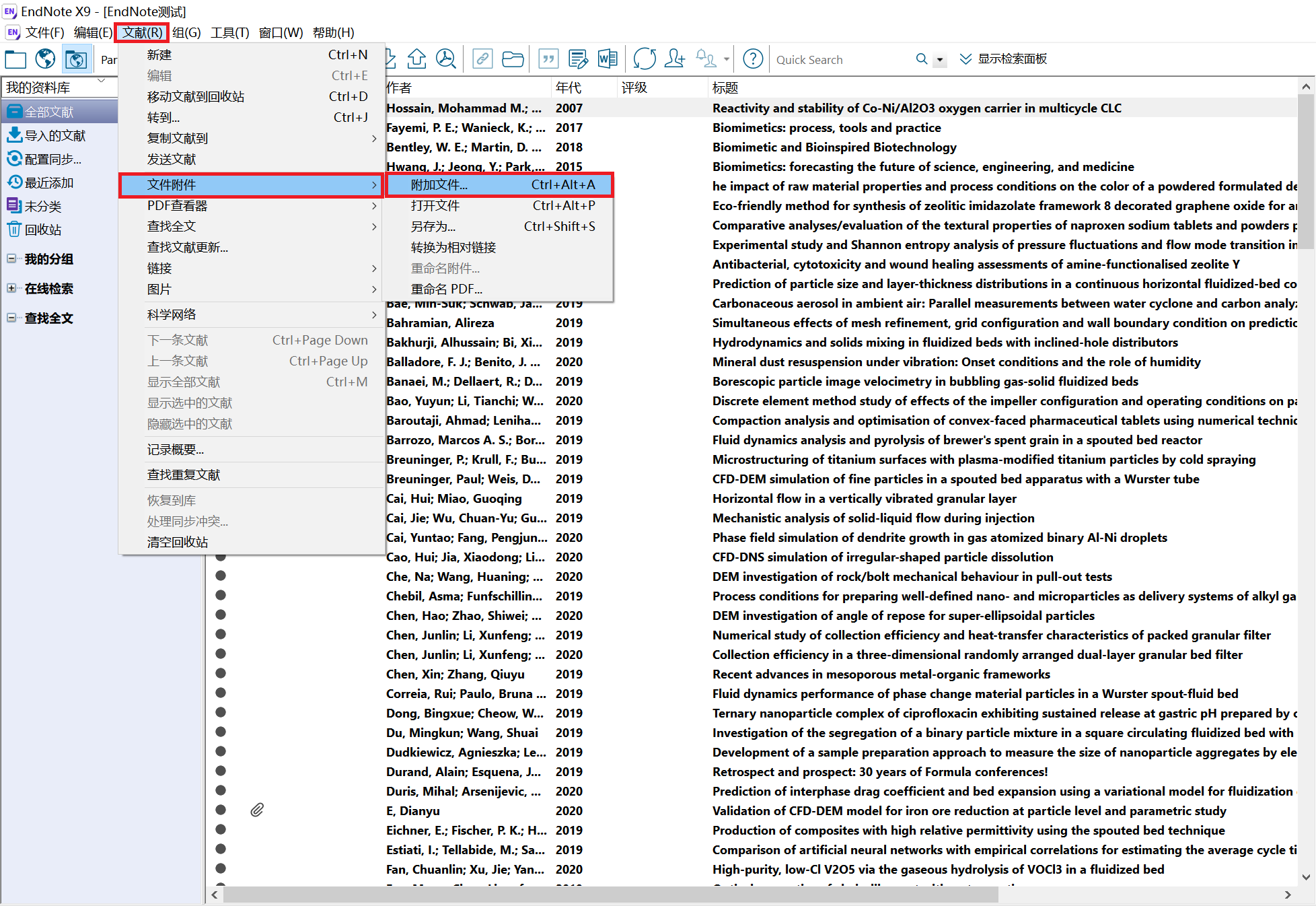Expand 显示检索面板 search panel
The image size is (1316, 906).
point(1003,59)
